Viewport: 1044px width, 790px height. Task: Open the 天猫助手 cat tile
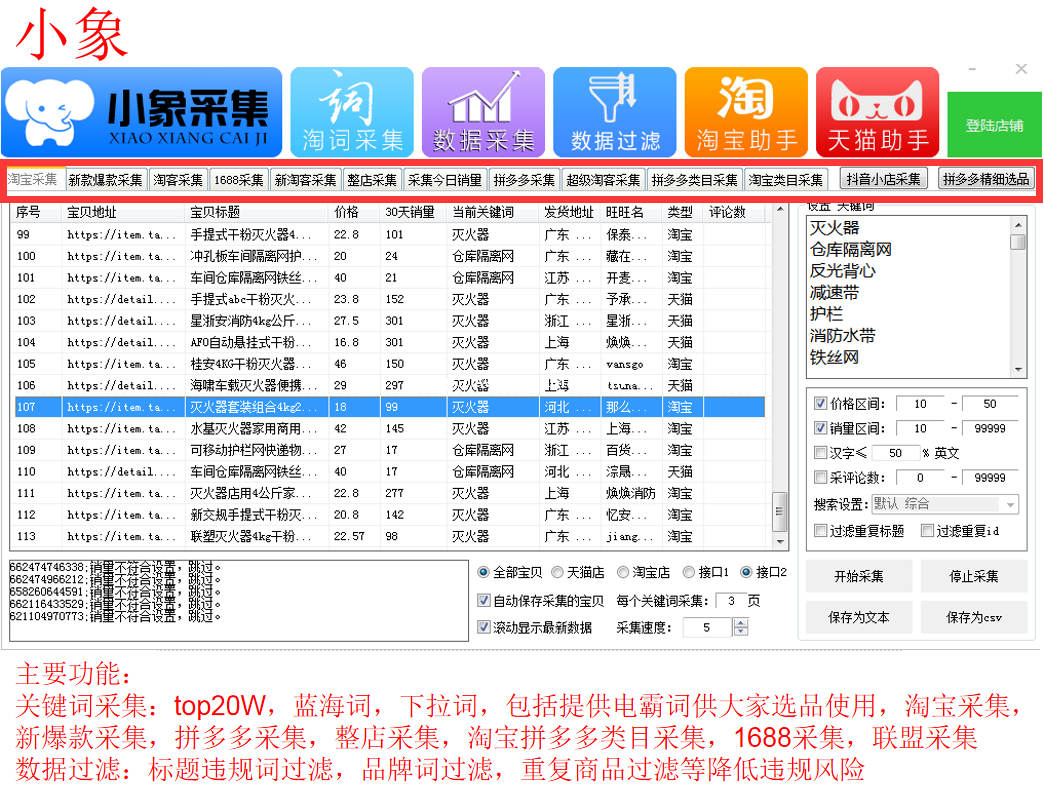point(878,112)
